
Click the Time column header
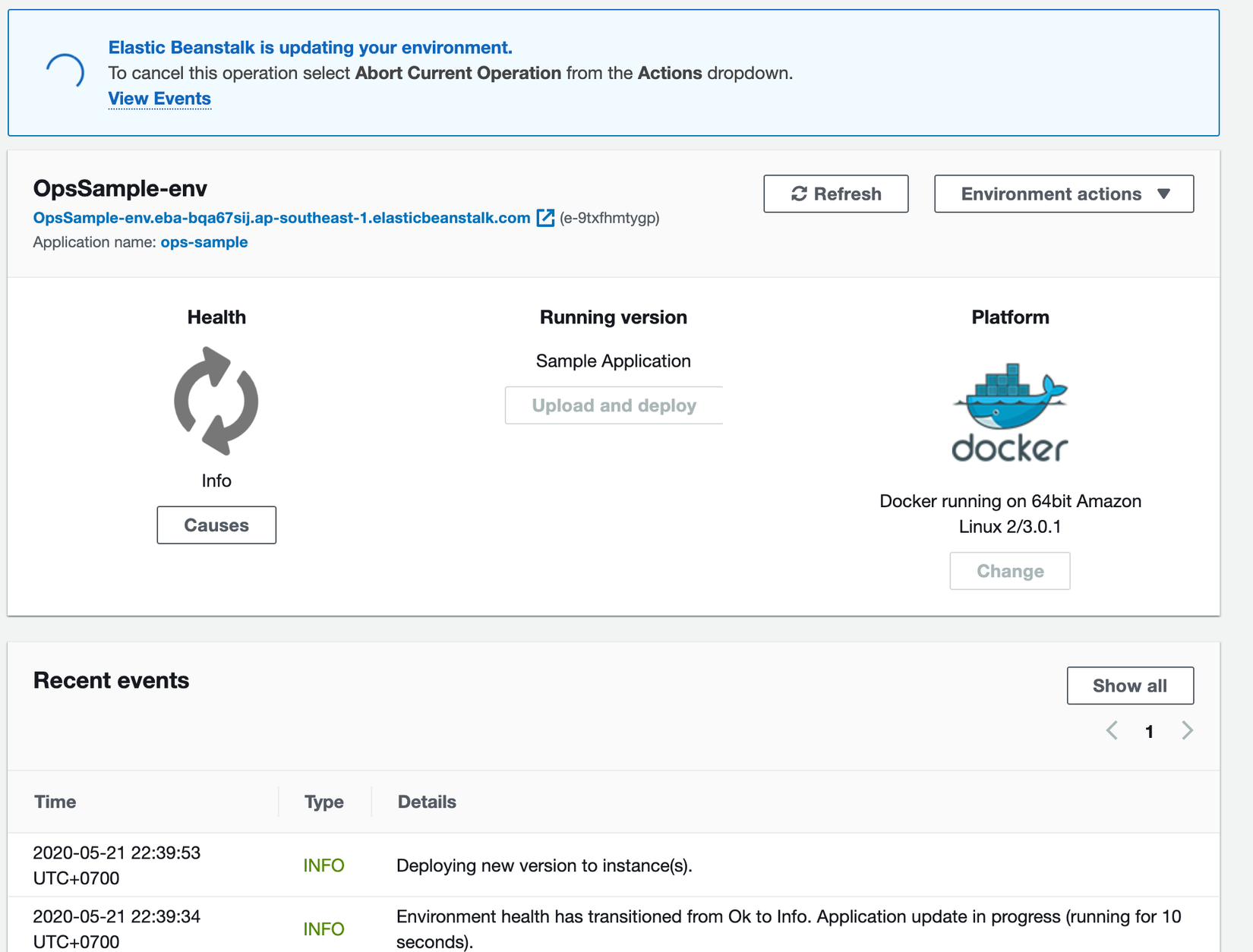click(55, 802)
